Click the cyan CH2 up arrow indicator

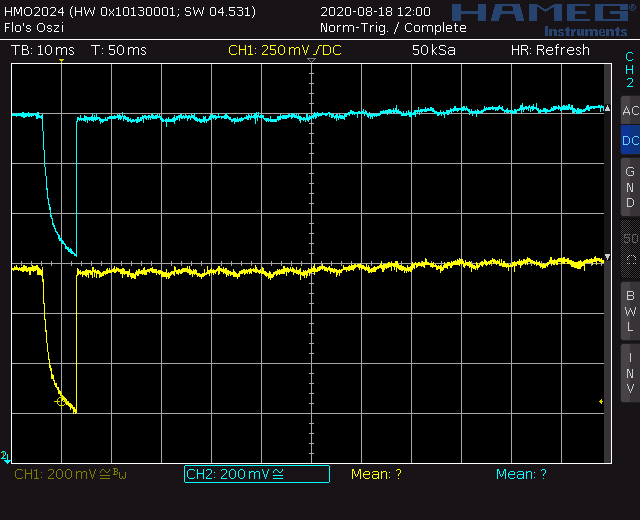click(x=607, y=108)
